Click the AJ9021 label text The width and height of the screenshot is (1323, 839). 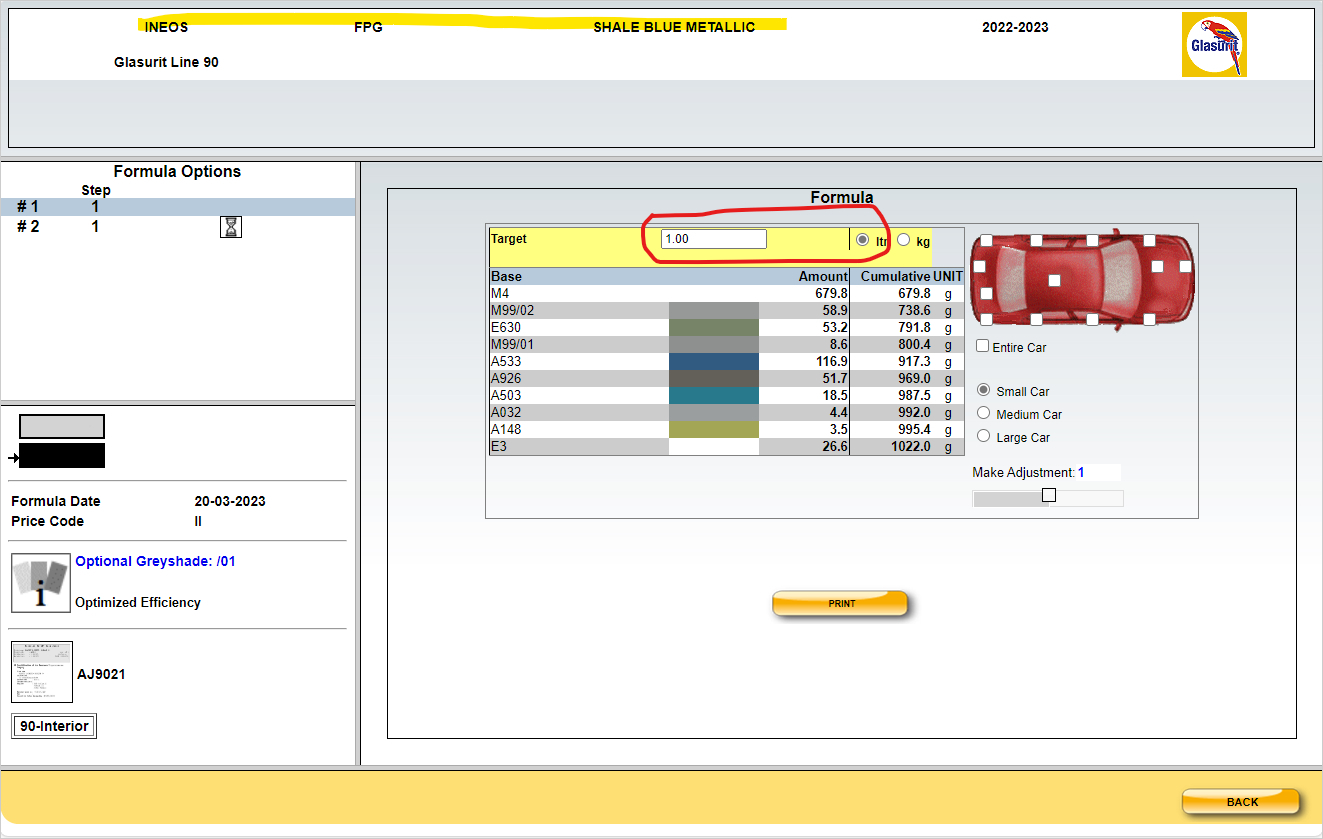[101, 674]
